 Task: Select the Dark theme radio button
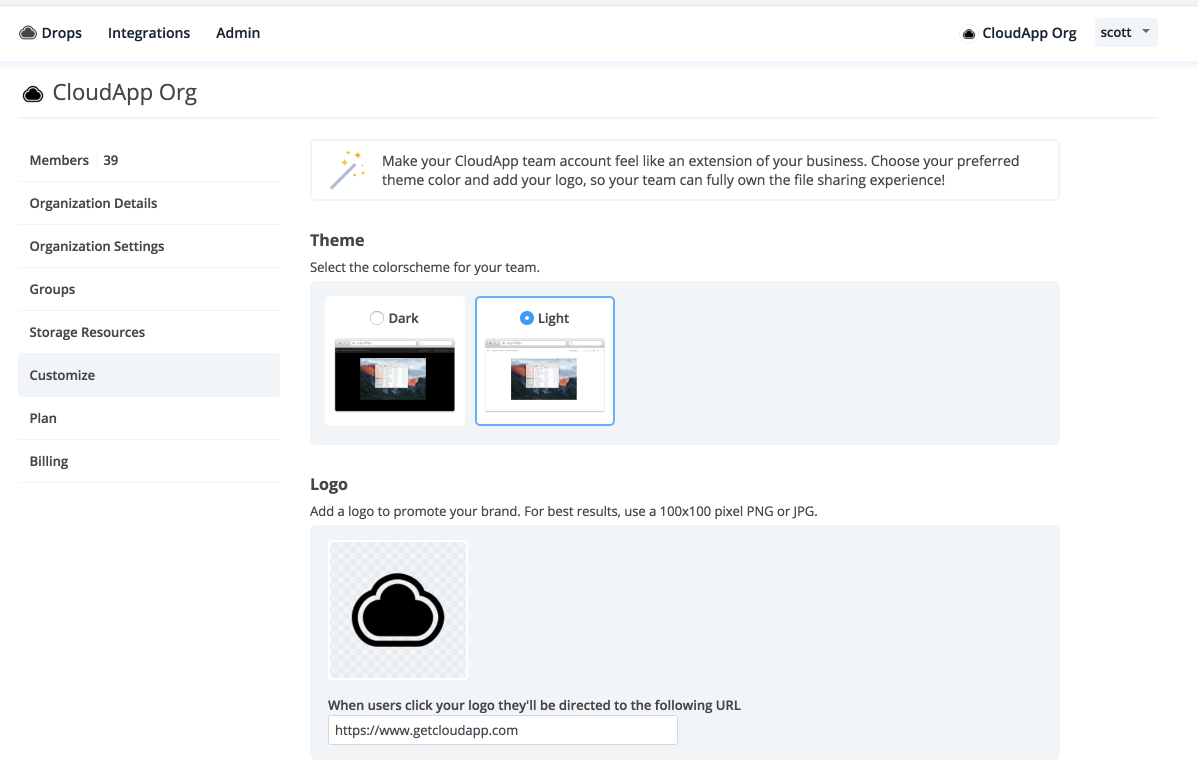click(x=377, y=318)
